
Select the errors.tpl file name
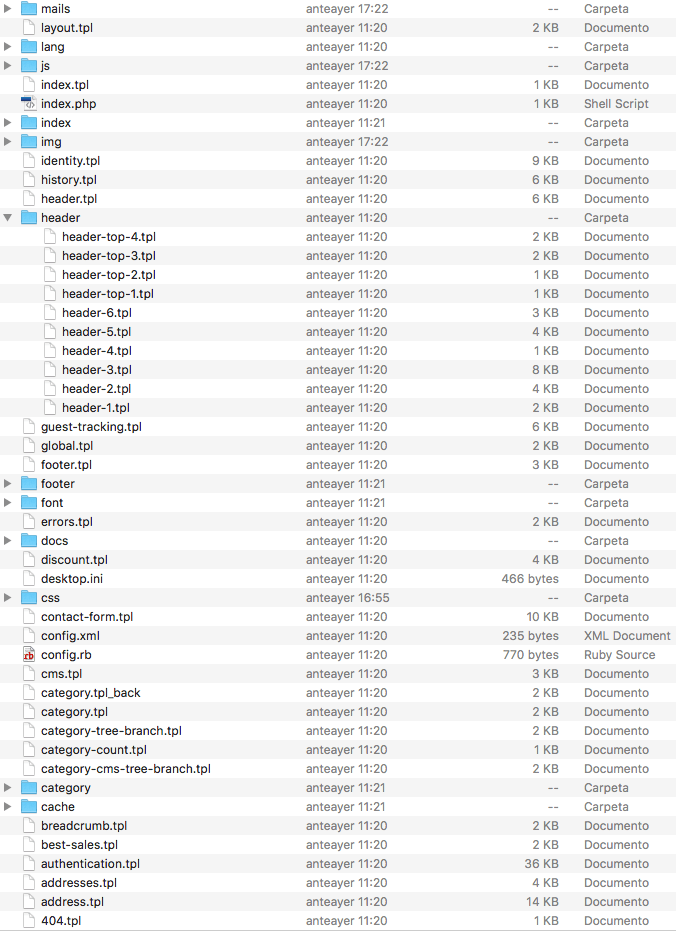[67, 522]
